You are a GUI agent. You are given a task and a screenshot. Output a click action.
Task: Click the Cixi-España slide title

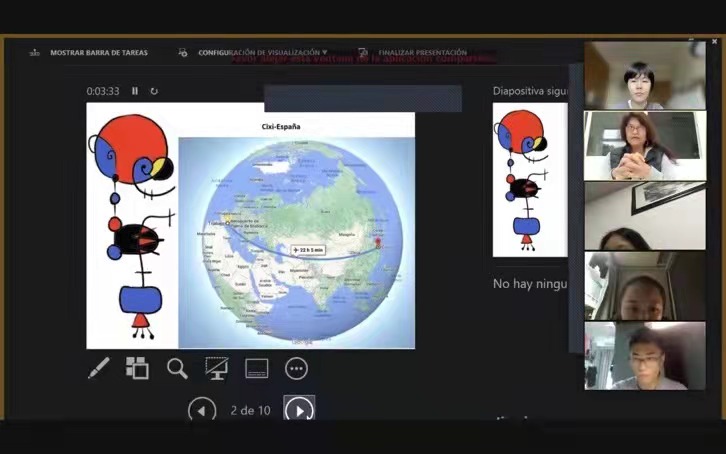tap(281, 126)
